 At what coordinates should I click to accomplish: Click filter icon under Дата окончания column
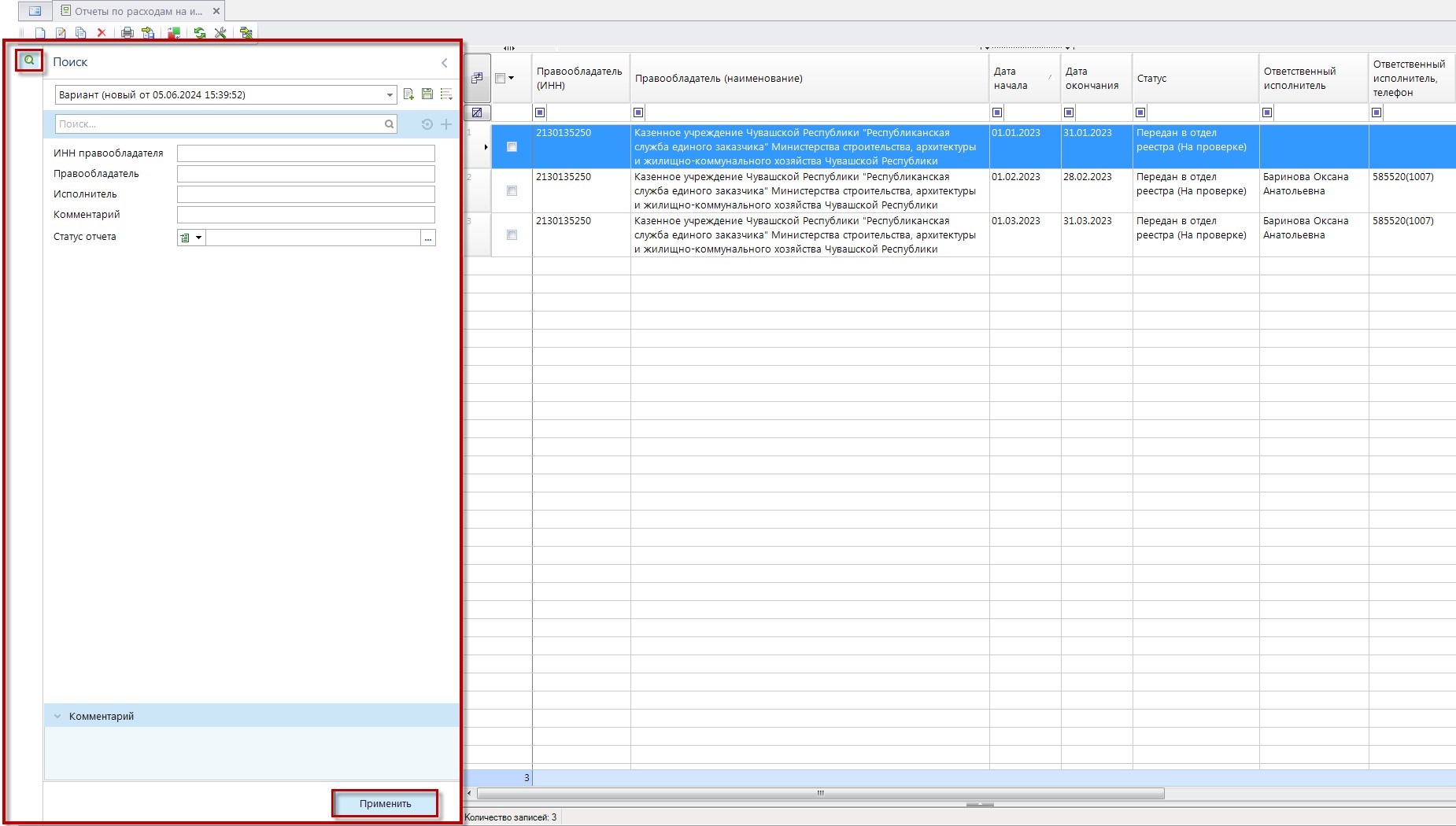(1069, 112)
